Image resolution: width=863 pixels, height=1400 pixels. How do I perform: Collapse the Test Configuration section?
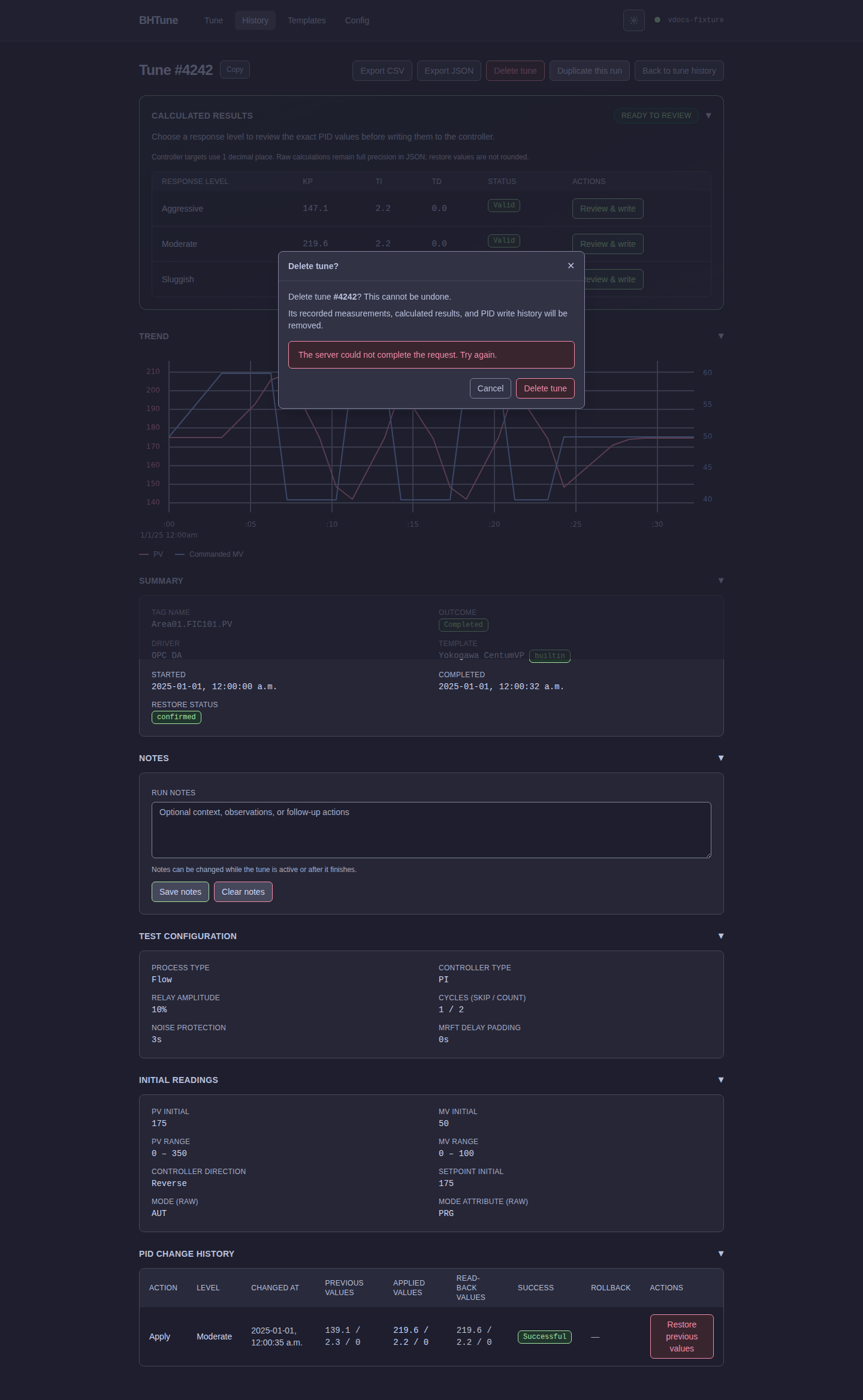(721, 936)
